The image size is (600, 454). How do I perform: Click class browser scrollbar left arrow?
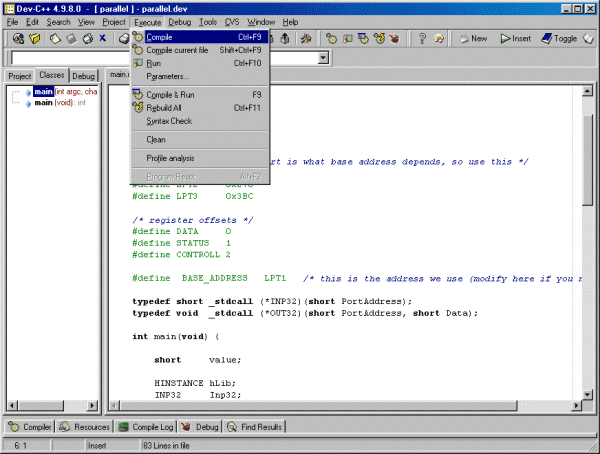[13, 405]
